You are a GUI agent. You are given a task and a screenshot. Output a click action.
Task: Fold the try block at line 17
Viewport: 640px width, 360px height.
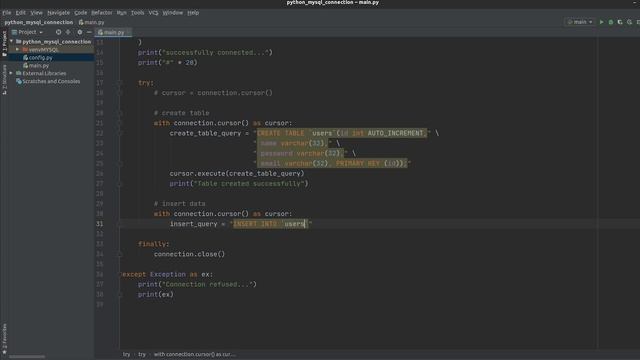120,83
